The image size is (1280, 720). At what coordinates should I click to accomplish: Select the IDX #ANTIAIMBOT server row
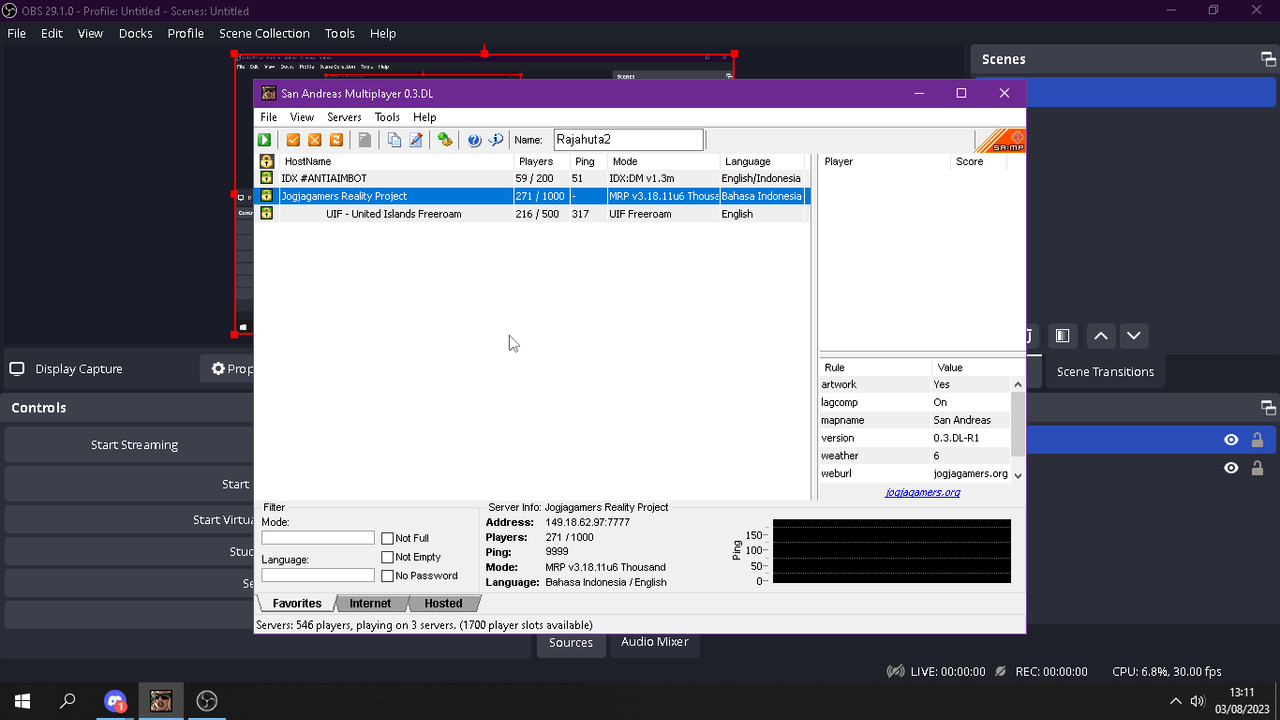pos(532,178)
